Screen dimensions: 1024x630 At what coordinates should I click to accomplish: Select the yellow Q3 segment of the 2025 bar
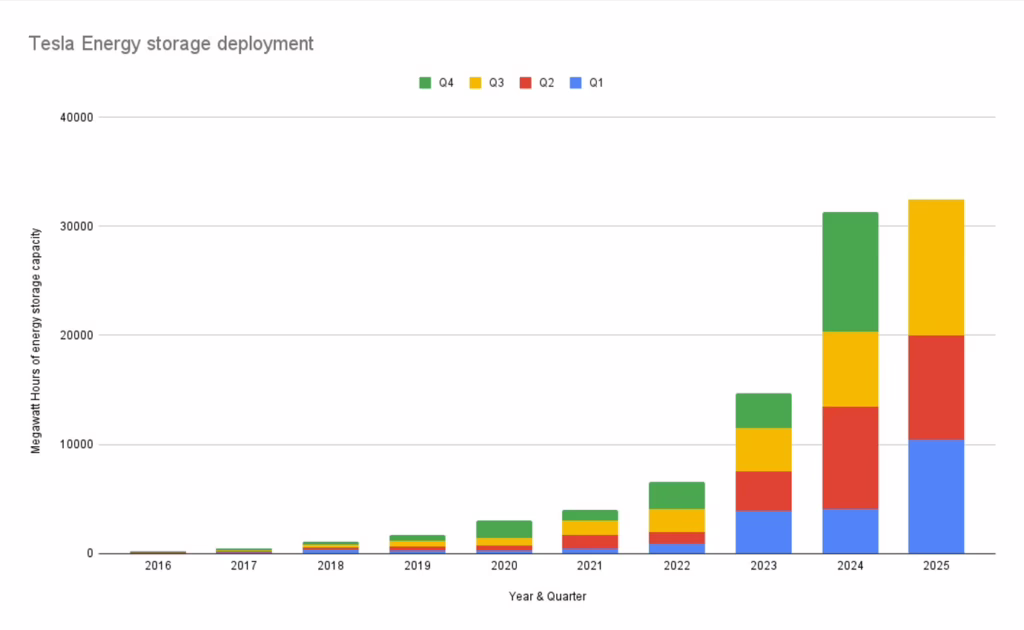[x=936, y=267]
